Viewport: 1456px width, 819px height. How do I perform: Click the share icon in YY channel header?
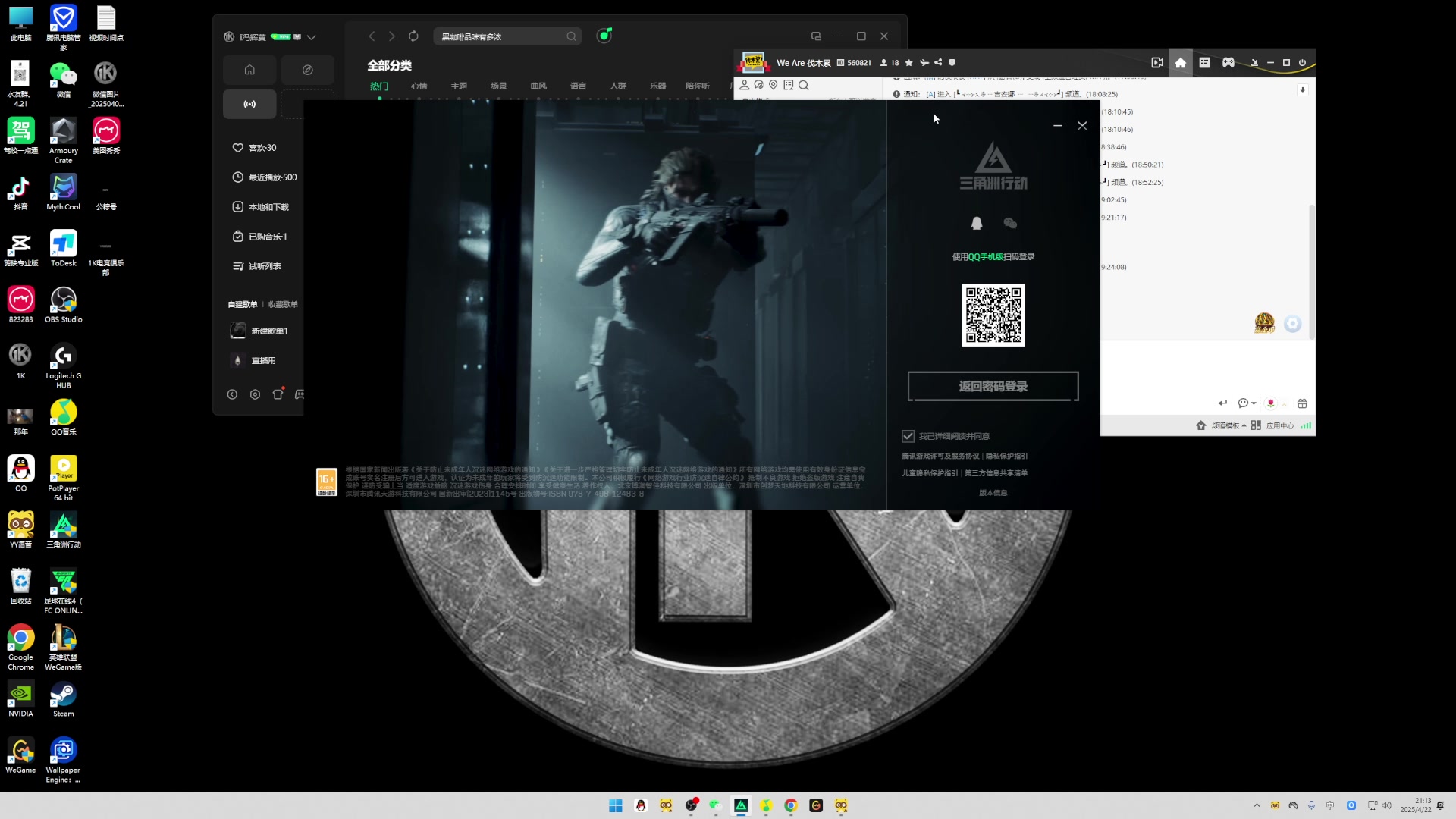click(x=938, y=63)
